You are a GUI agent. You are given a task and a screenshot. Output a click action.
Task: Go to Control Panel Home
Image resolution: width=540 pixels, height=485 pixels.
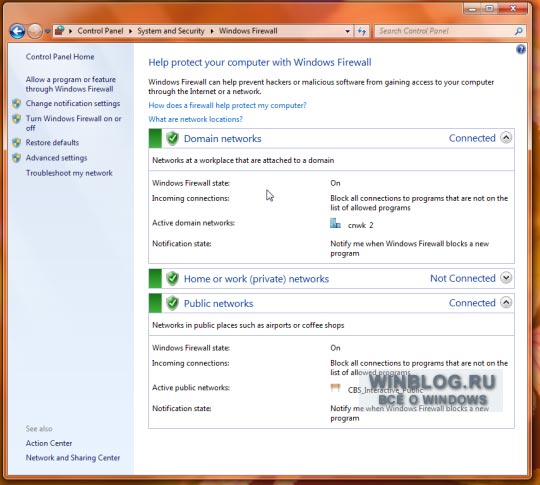60,57
